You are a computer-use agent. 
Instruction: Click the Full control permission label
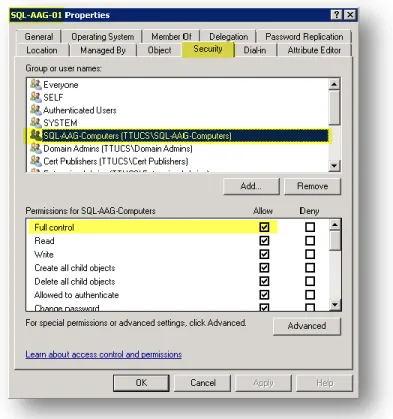tap(54, 227)
